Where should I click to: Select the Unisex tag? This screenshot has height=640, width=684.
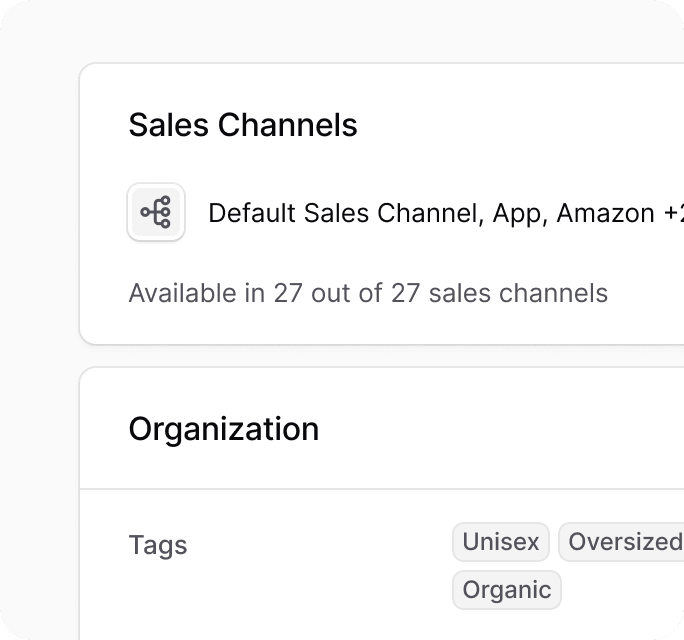click(x=501, y=543)
